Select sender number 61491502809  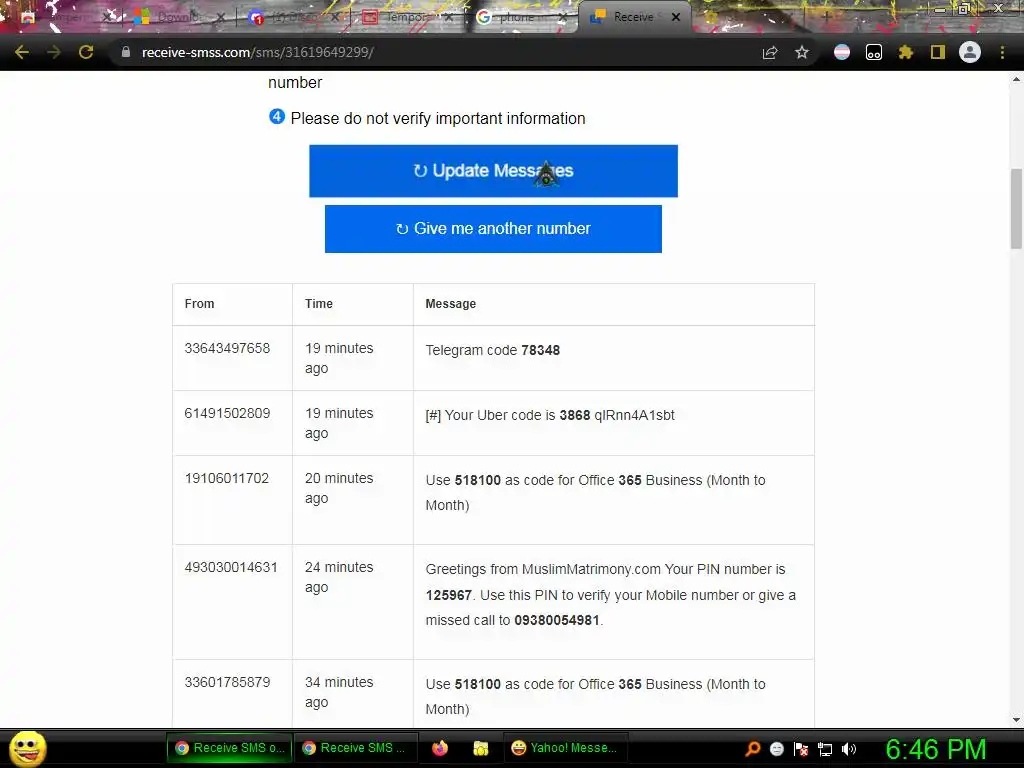coord(227,413)
